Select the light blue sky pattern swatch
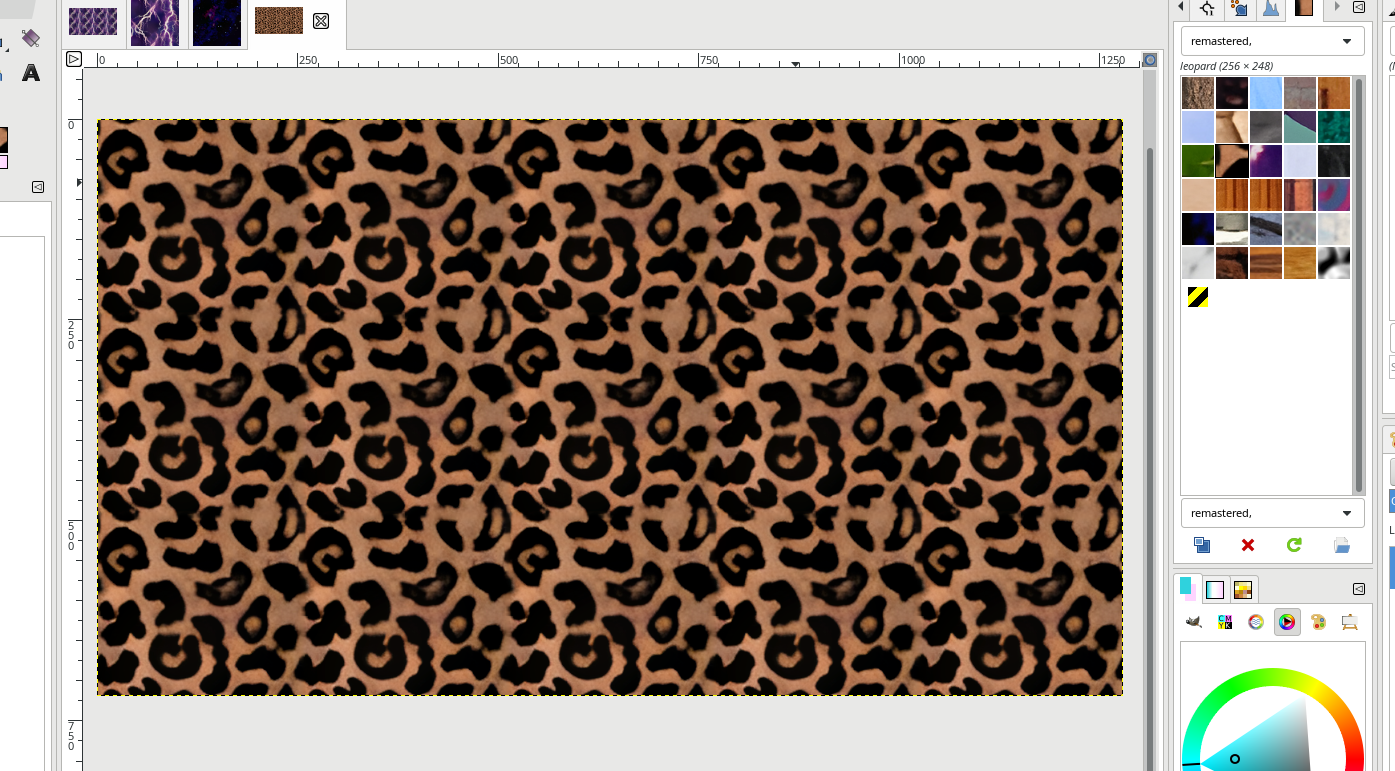 pyautogui.click(x=1266, y=93)
